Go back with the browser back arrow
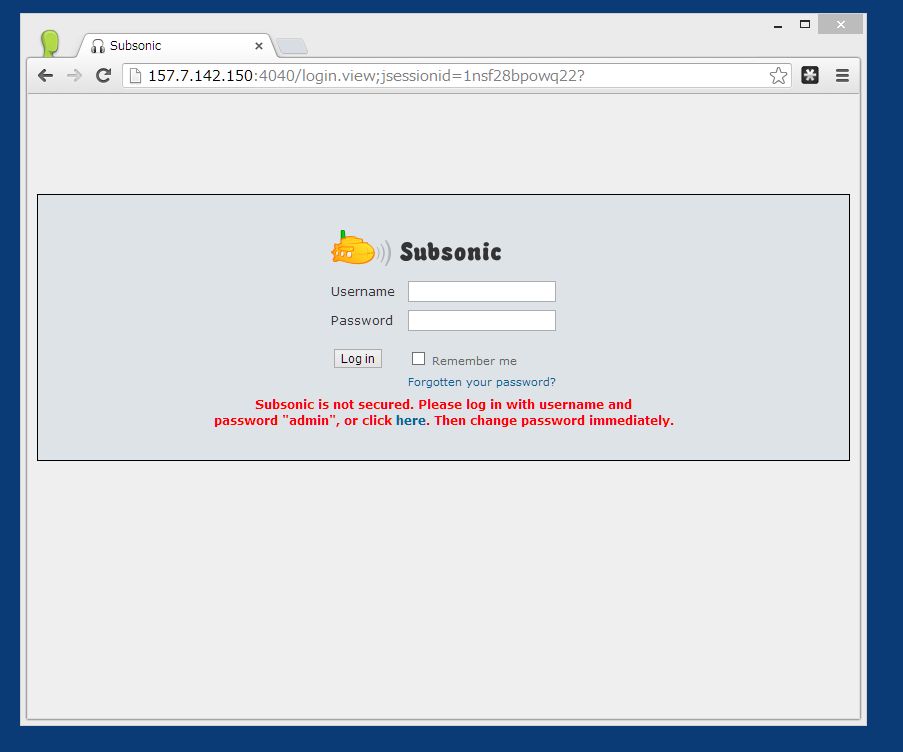The width and height of the screenshot is (903, 752). 45,75
